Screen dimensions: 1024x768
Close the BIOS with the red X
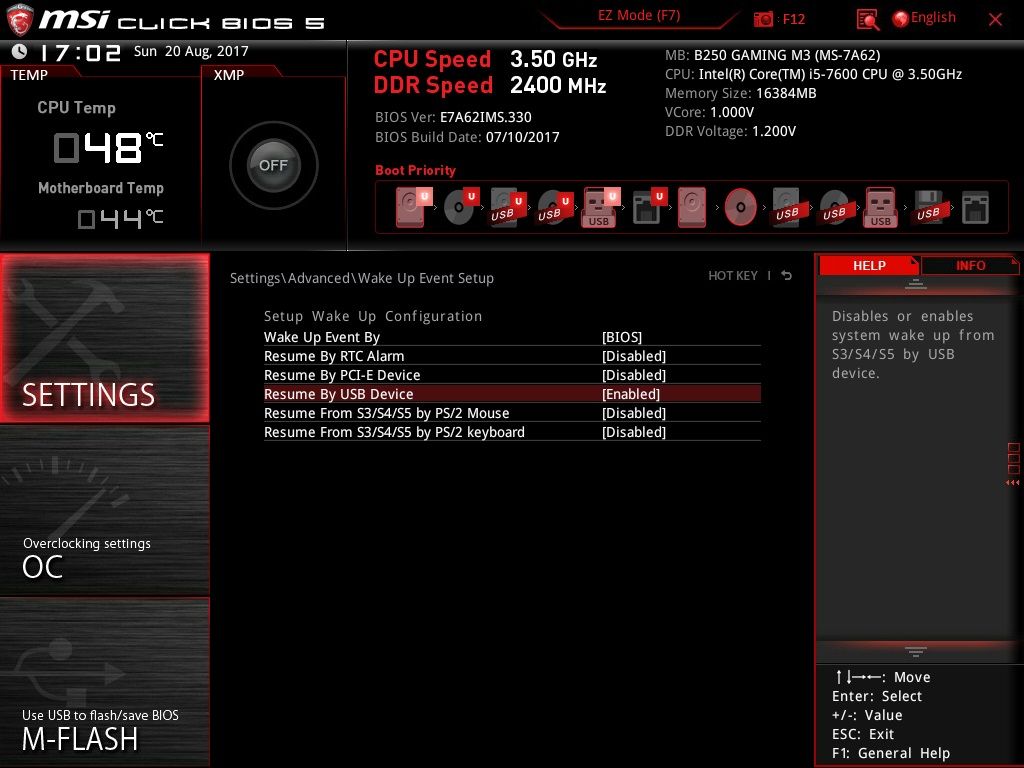point(995,20)
